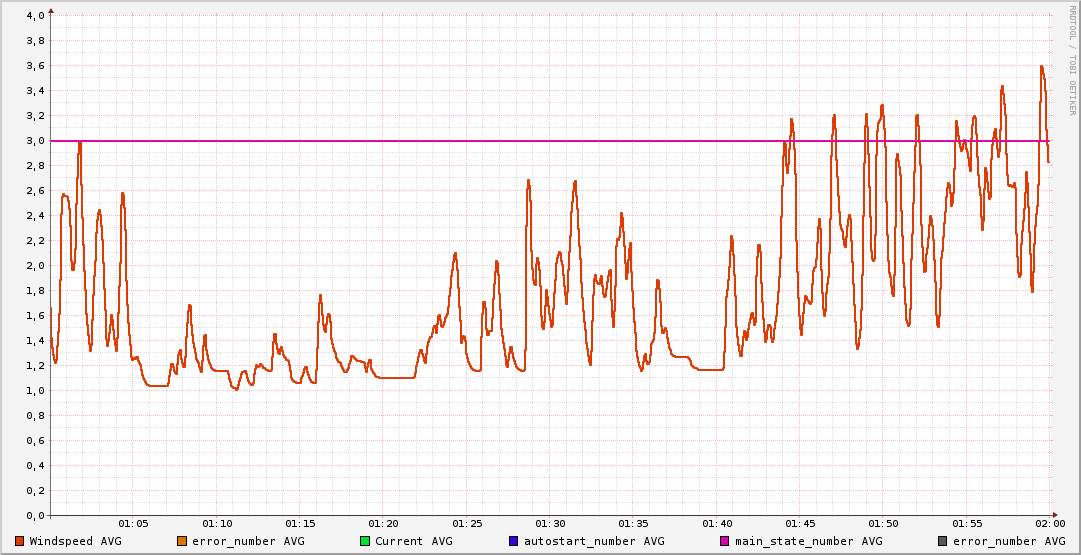Click the 0,0 origin label on the vertical axis
1081x555 pixels.
tap(34, 516)
